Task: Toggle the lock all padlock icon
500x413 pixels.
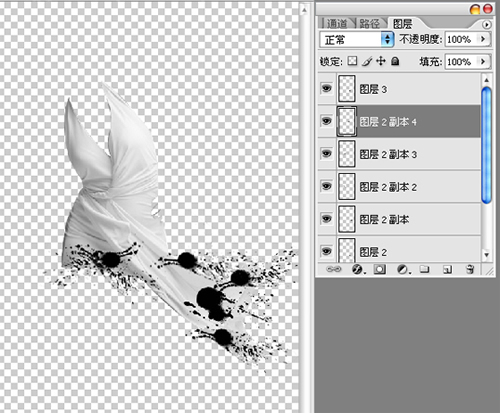Action: (x=395, y=61)
